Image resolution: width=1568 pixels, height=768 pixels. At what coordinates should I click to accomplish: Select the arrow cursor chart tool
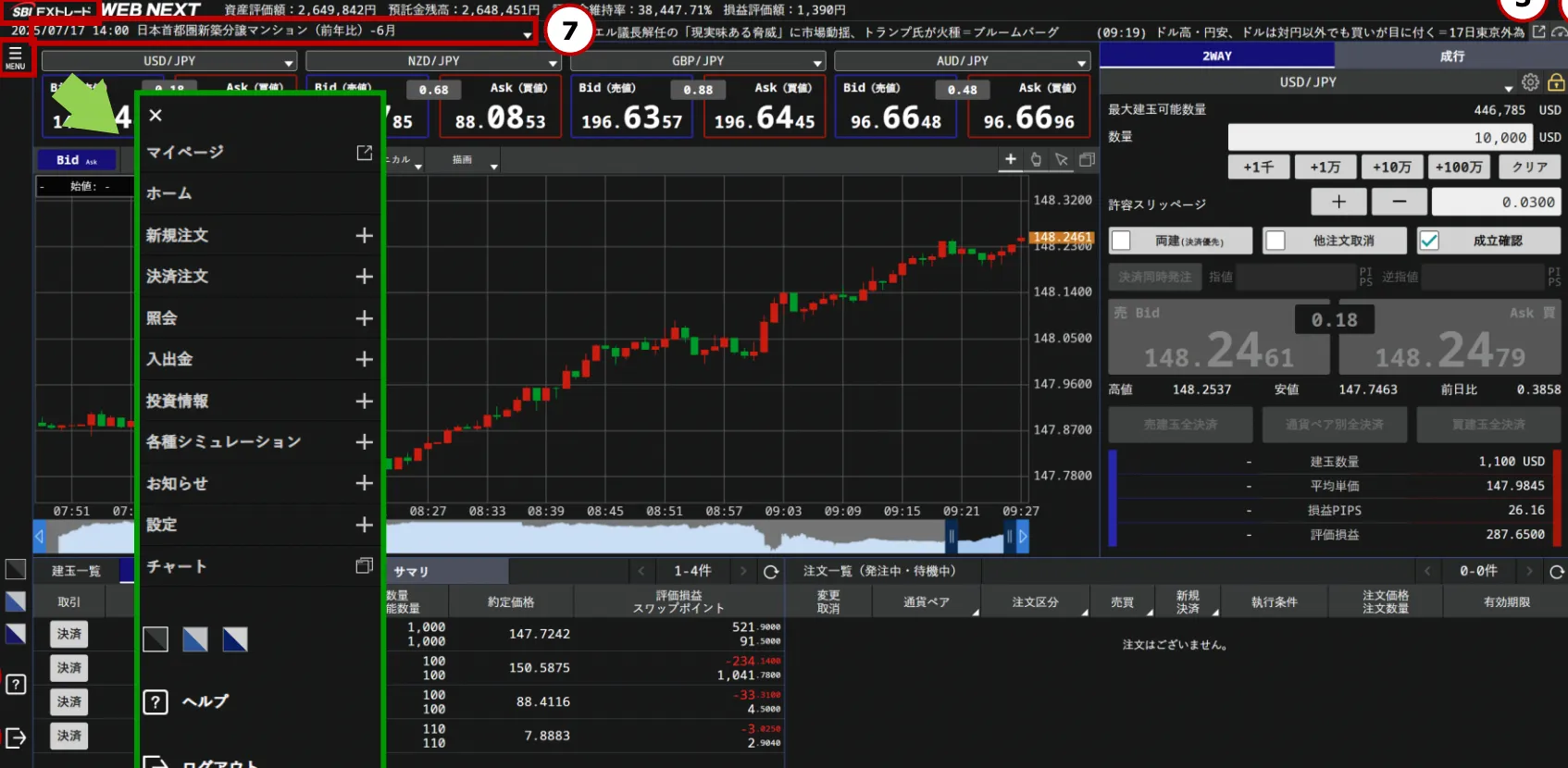point(1062,160)
